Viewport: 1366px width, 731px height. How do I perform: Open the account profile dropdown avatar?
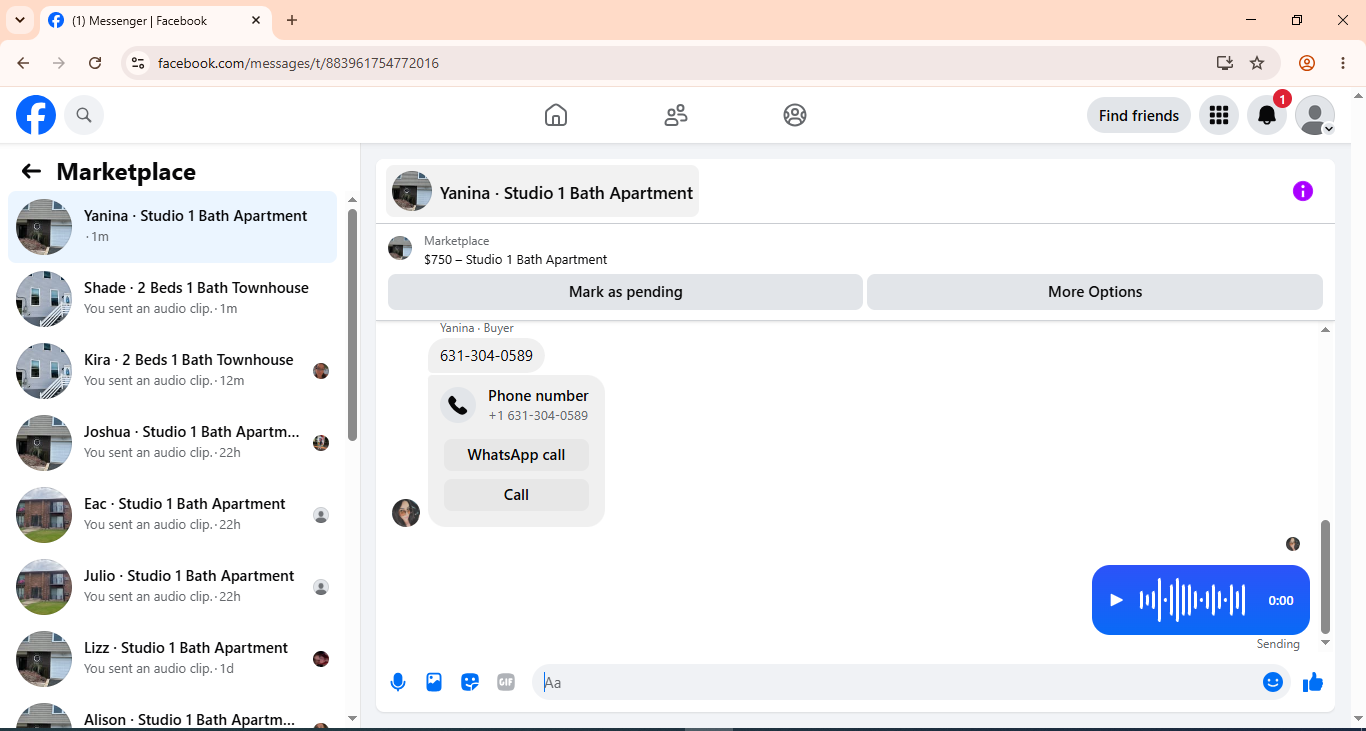pyautogui.click(x=1315, y=115)
